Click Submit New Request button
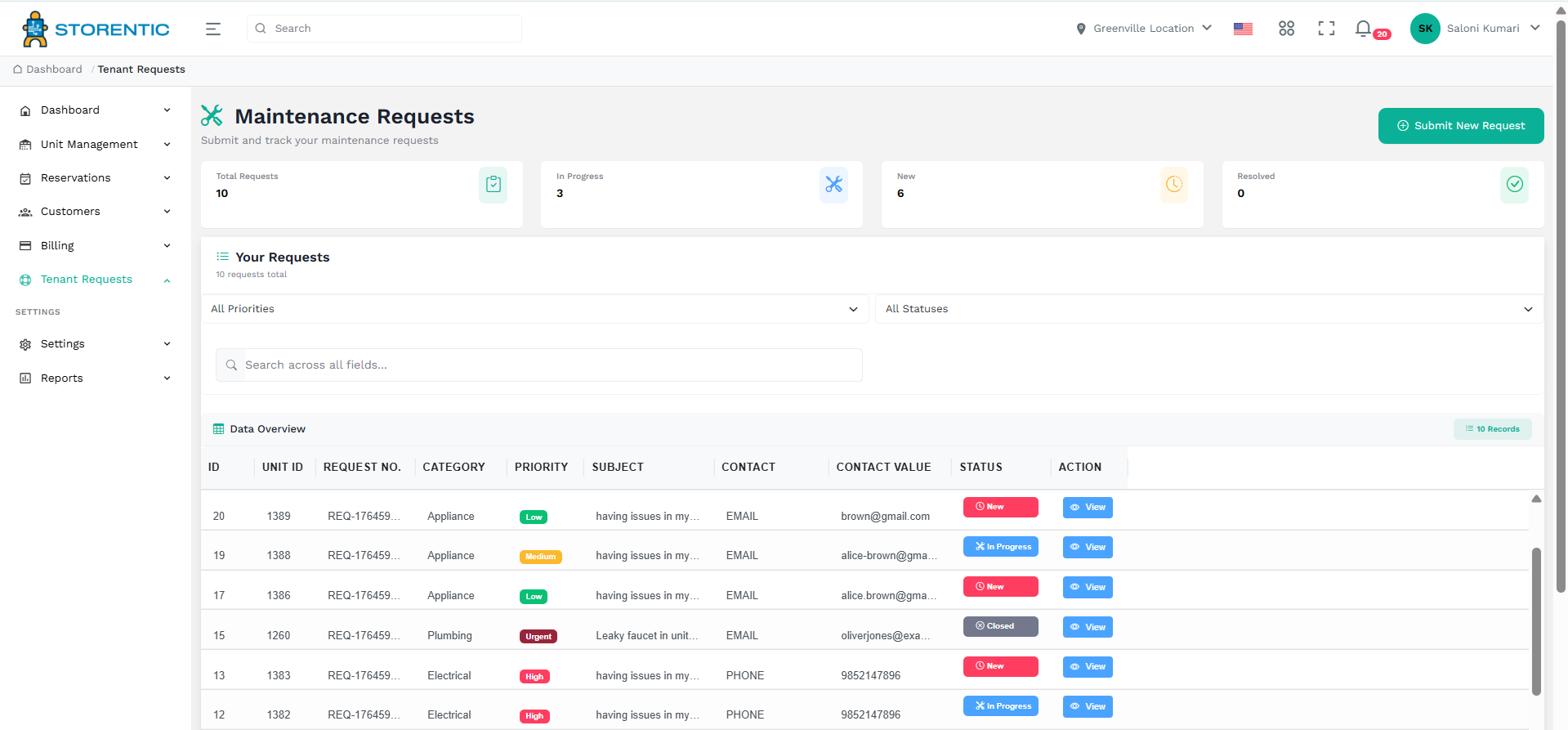The image size is (1568, 730). [x=1461, y=126]
